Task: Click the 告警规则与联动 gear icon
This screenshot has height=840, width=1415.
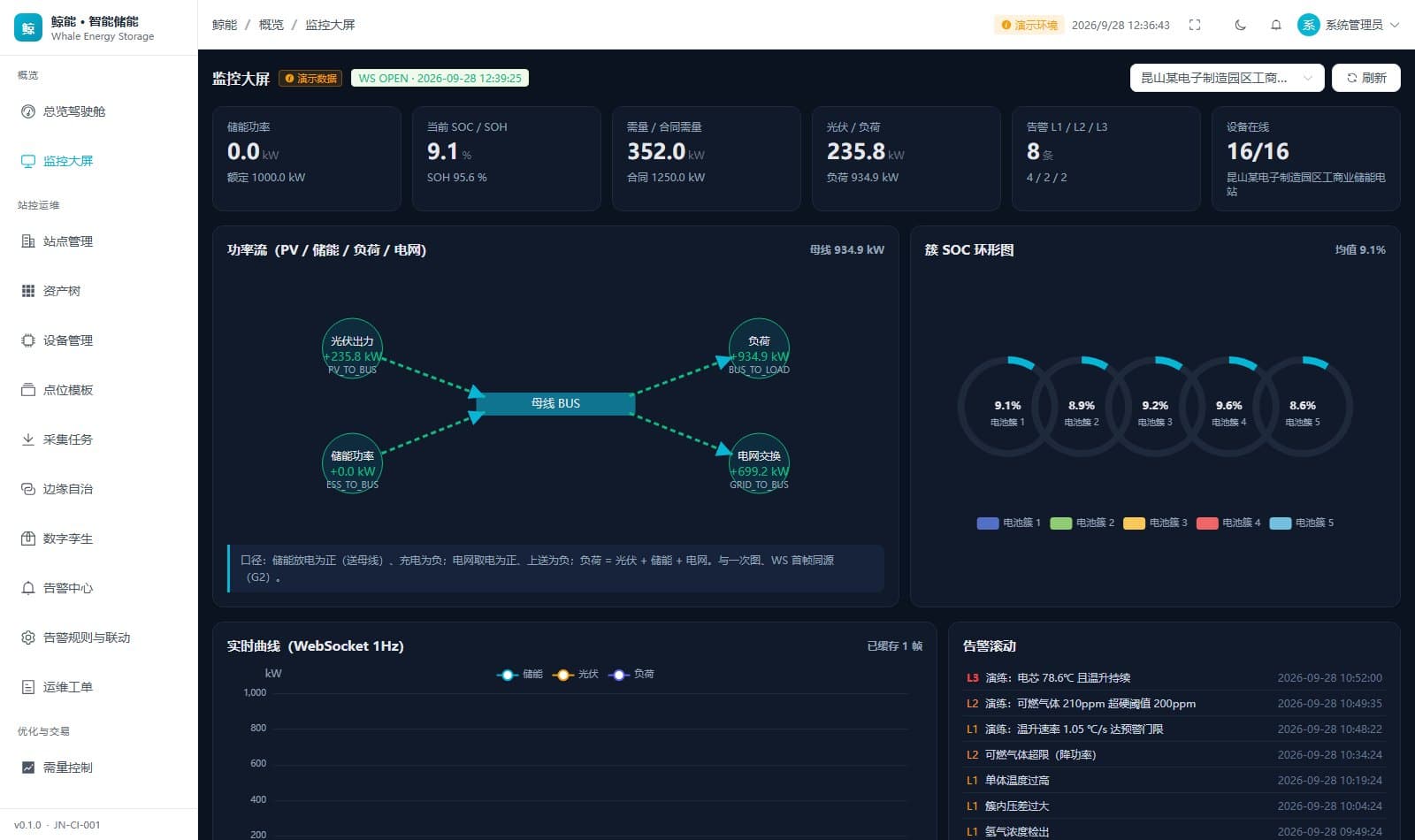Action: point(28,638)
